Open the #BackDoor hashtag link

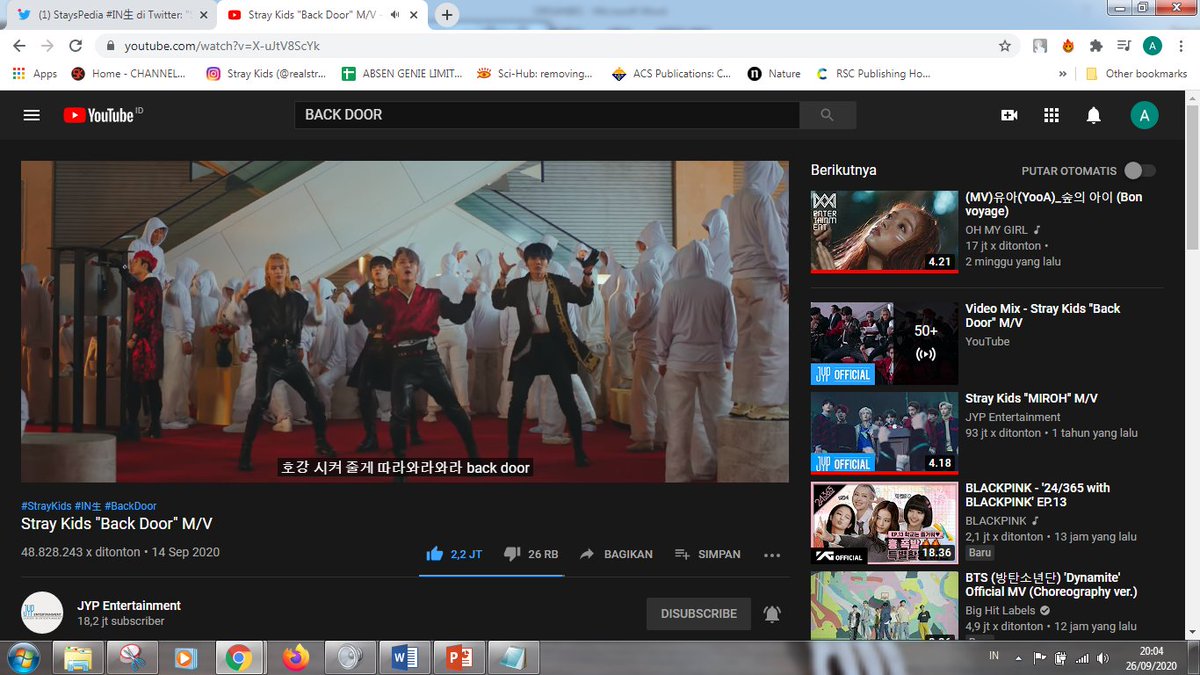coord(130,506)
